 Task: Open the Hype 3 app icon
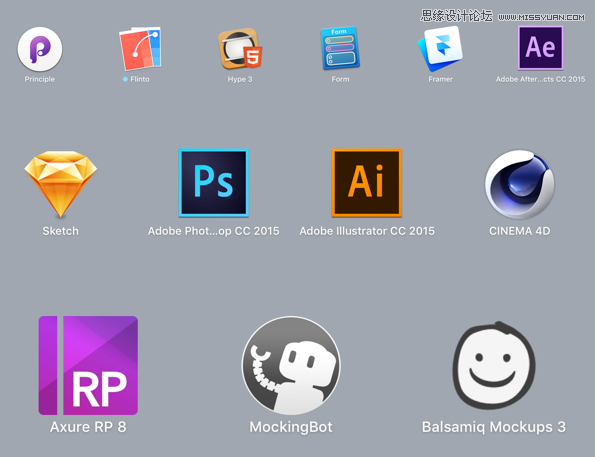point(240,49)
